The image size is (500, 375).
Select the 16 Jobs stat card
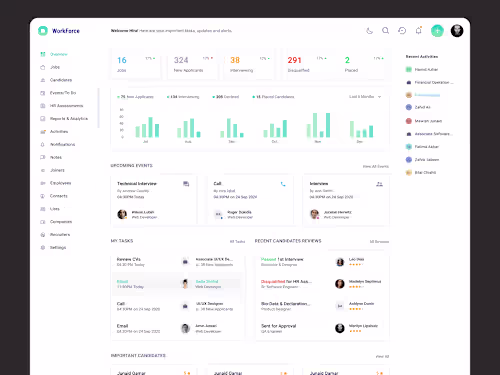[136, 64]
